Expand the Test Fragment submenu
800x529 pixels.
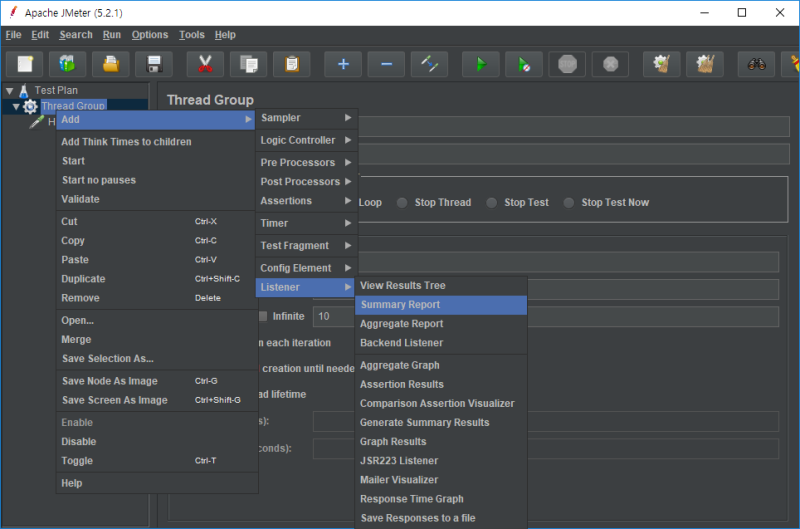point(306,246)
